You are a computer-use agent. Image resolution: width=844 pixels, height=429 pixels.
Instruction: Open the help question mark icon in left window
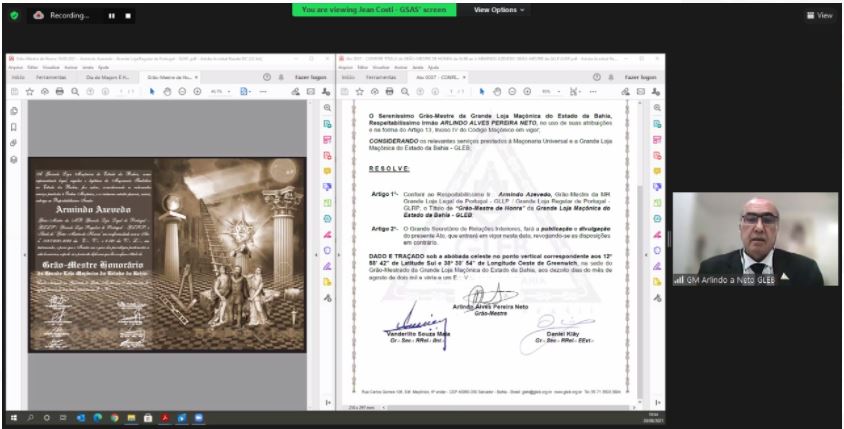[266, 76]
